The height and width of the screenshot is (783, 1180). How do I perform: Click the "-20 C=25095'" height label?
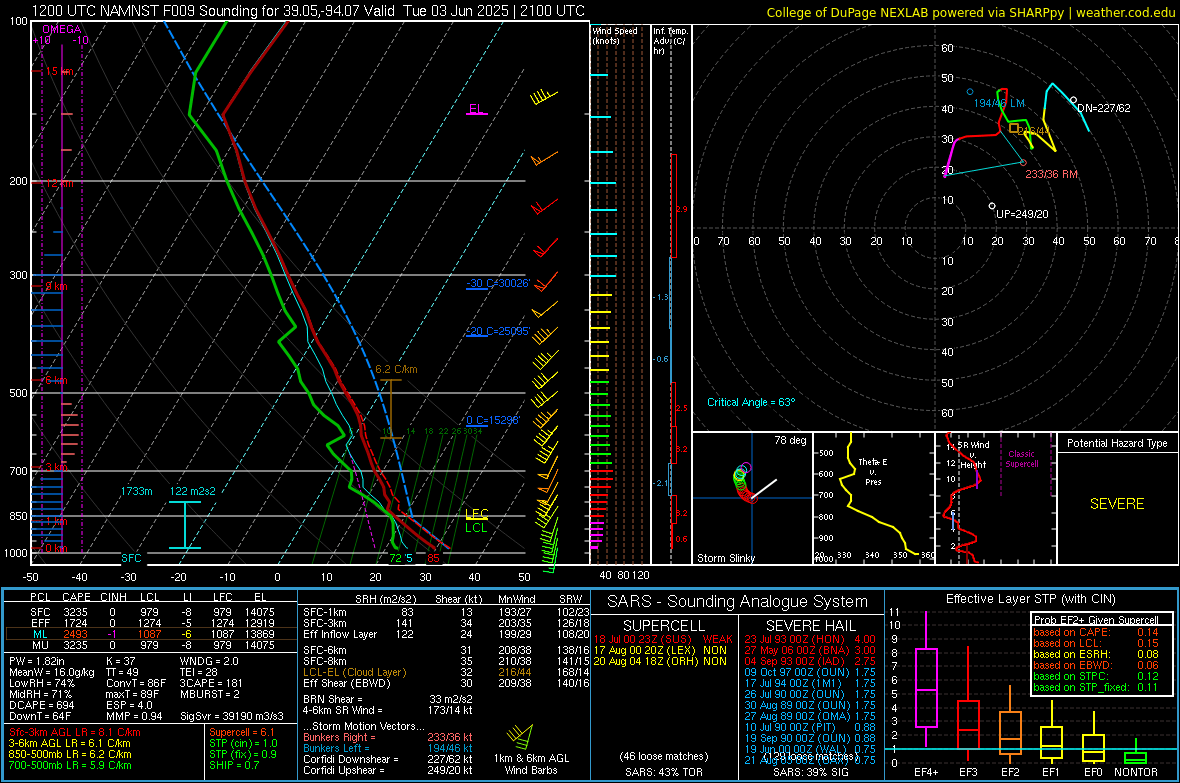tap(498, 331)
